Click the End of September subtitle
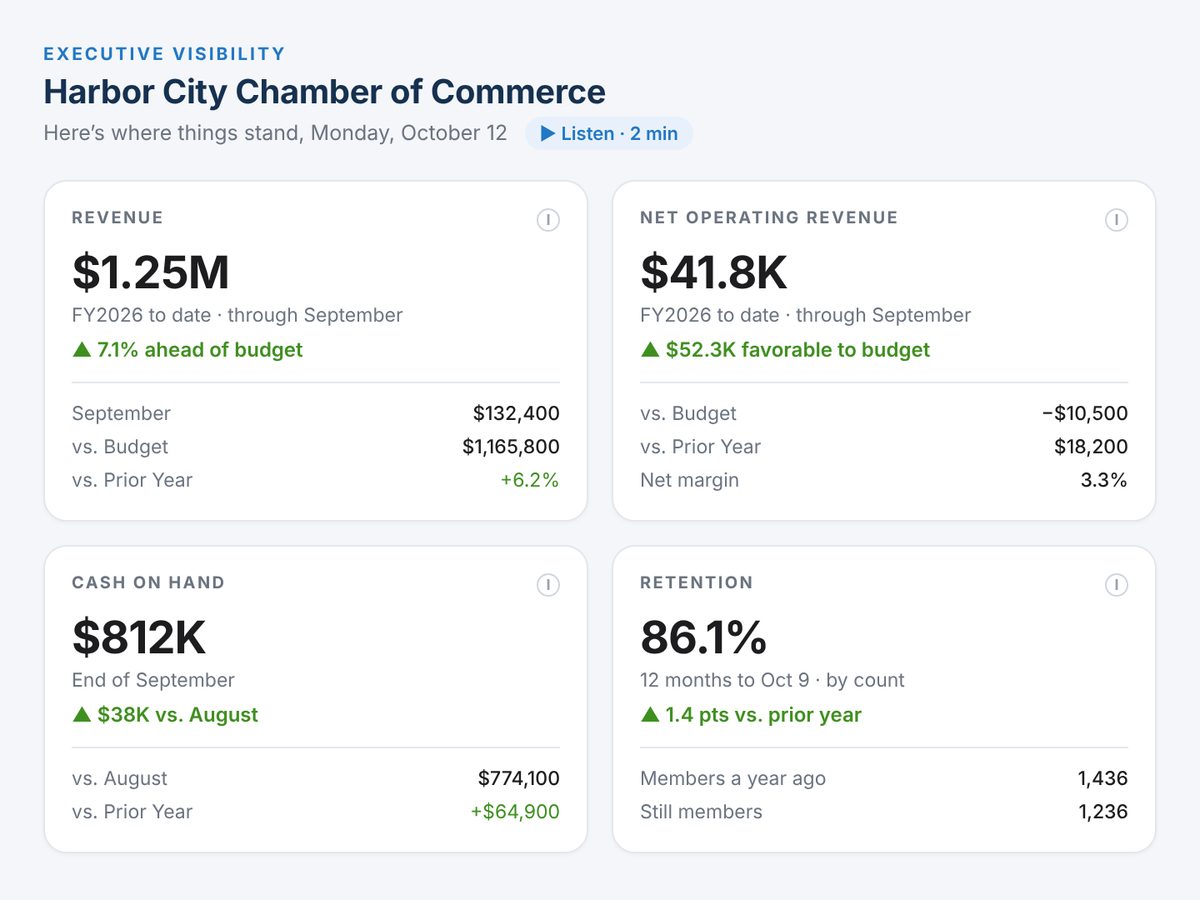This screenshot has width=1200, height=900. click(x=153, y=680)
